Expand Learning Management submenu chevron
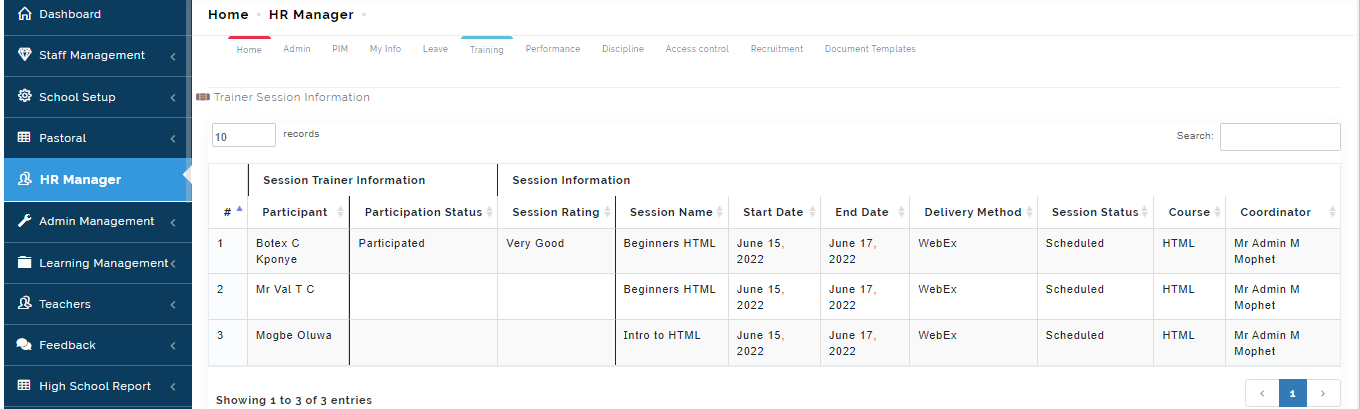 [x=173, y=264]
